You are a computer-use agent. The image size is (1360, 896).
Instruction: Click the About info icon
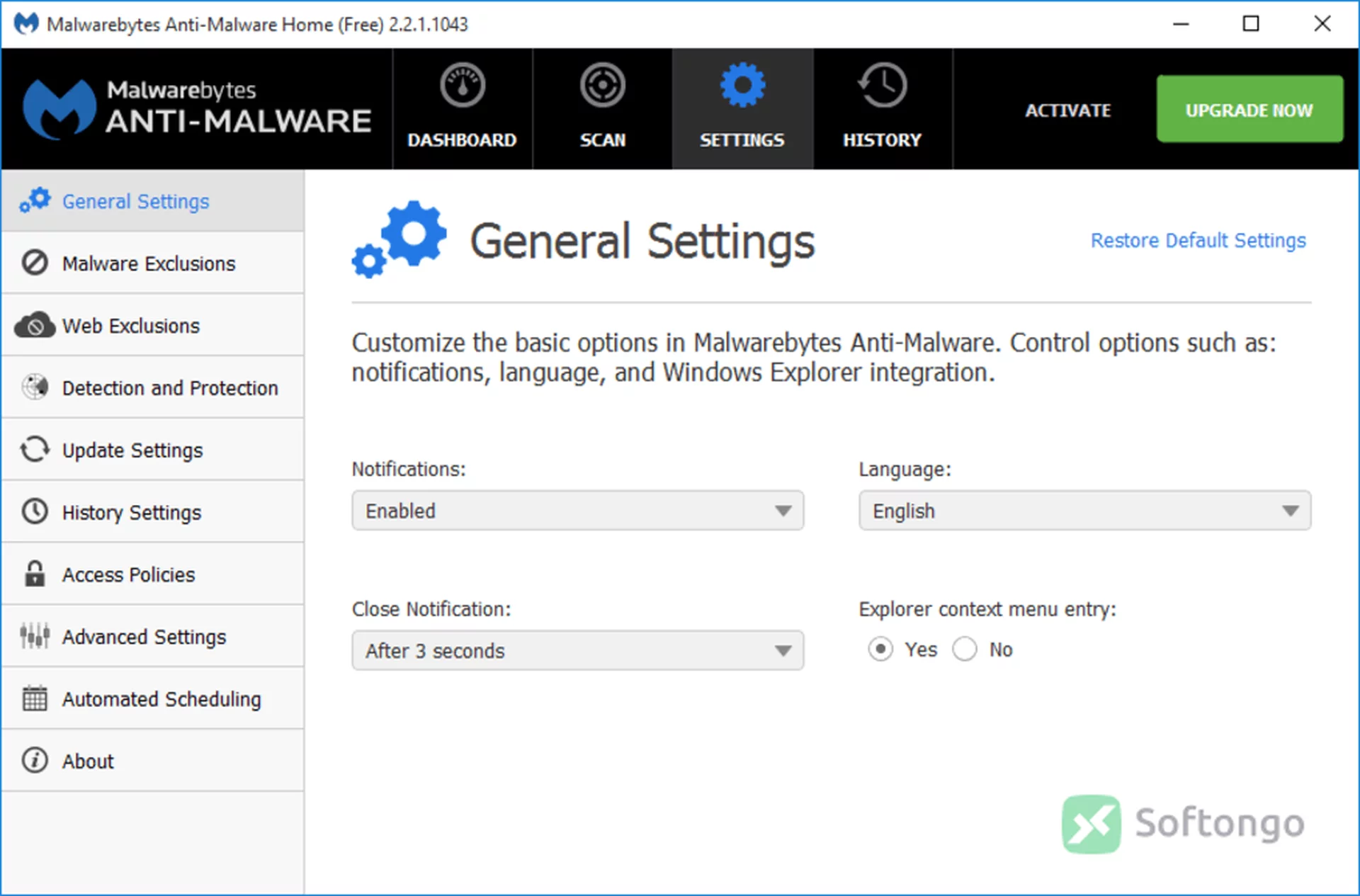pyautogui.click(x=35, y=761)
